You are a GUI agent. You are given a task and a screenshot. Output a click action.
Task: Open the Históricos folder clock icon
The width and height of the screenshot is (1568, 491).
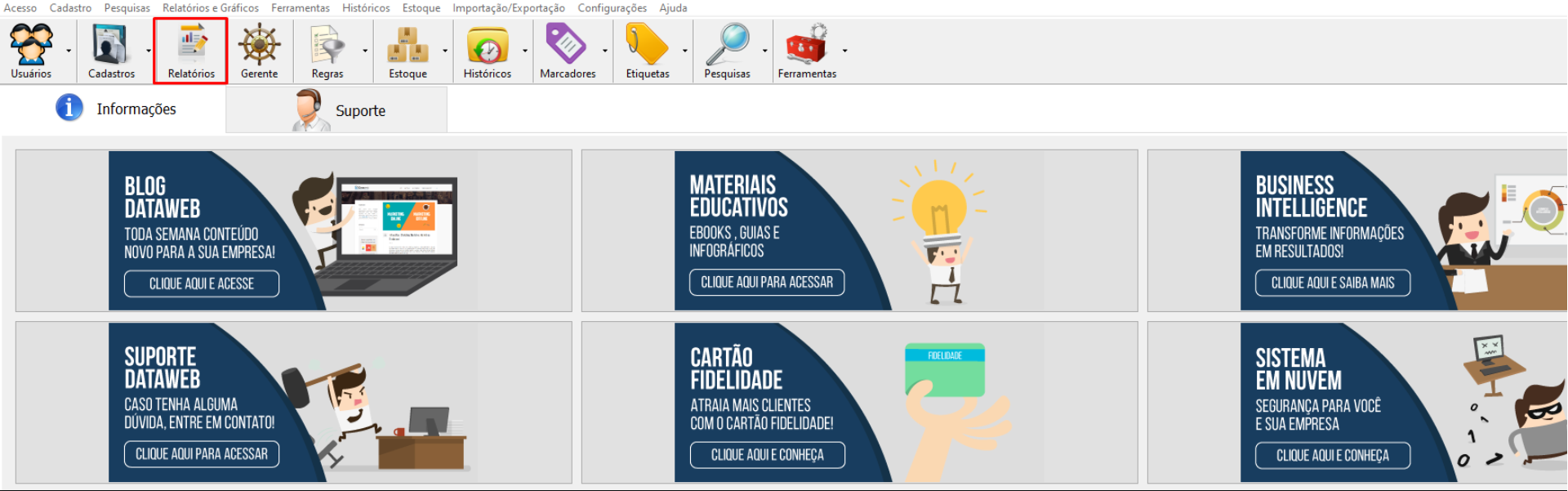pos(488,45)
